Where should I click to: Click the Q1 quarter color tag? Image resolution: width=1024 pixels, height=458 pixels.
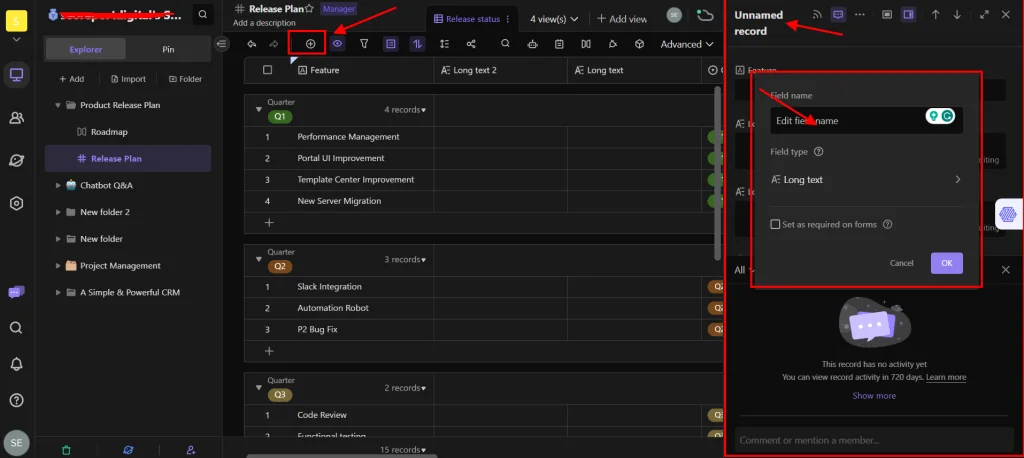[280, 116]
